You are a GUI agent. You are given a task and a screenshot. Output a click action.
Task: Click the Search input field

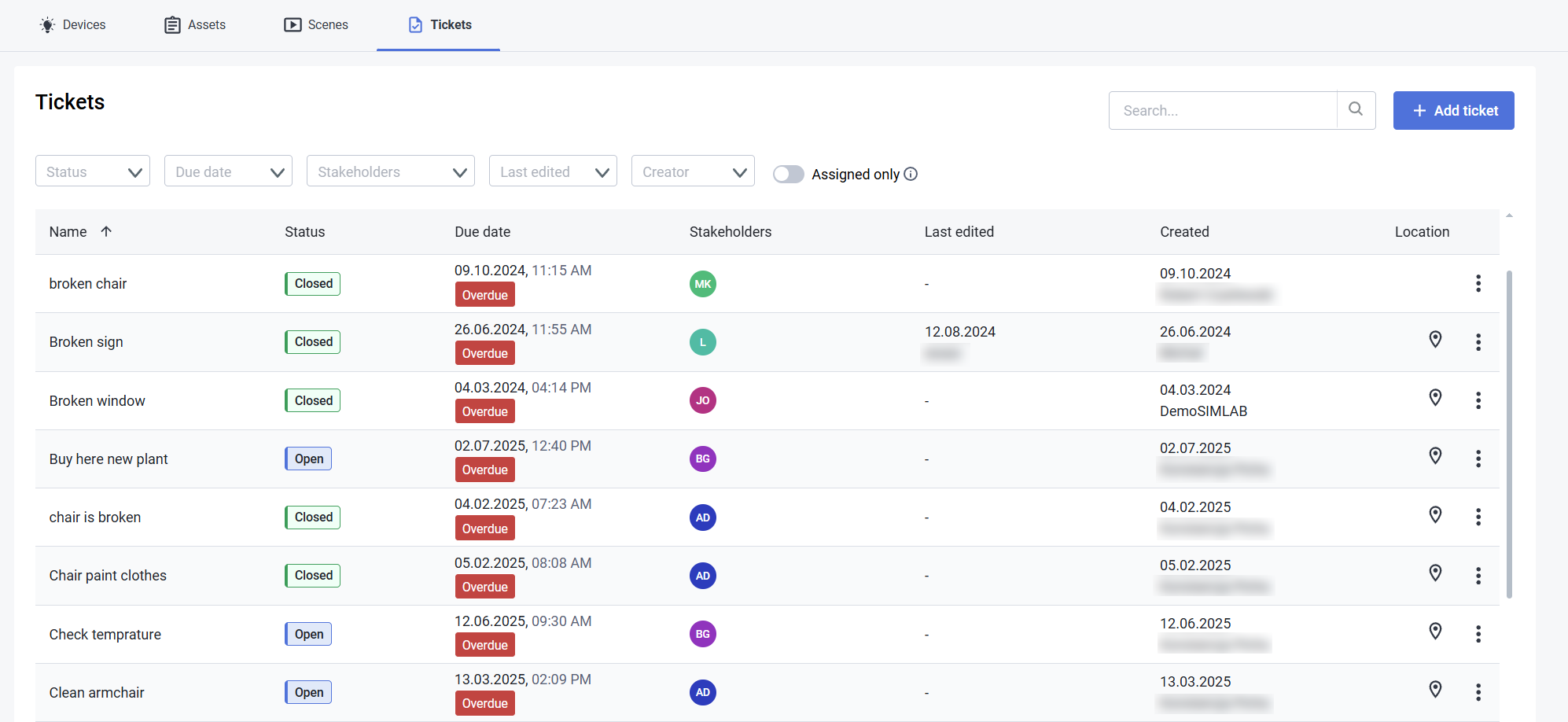[x=1223, y=110]
